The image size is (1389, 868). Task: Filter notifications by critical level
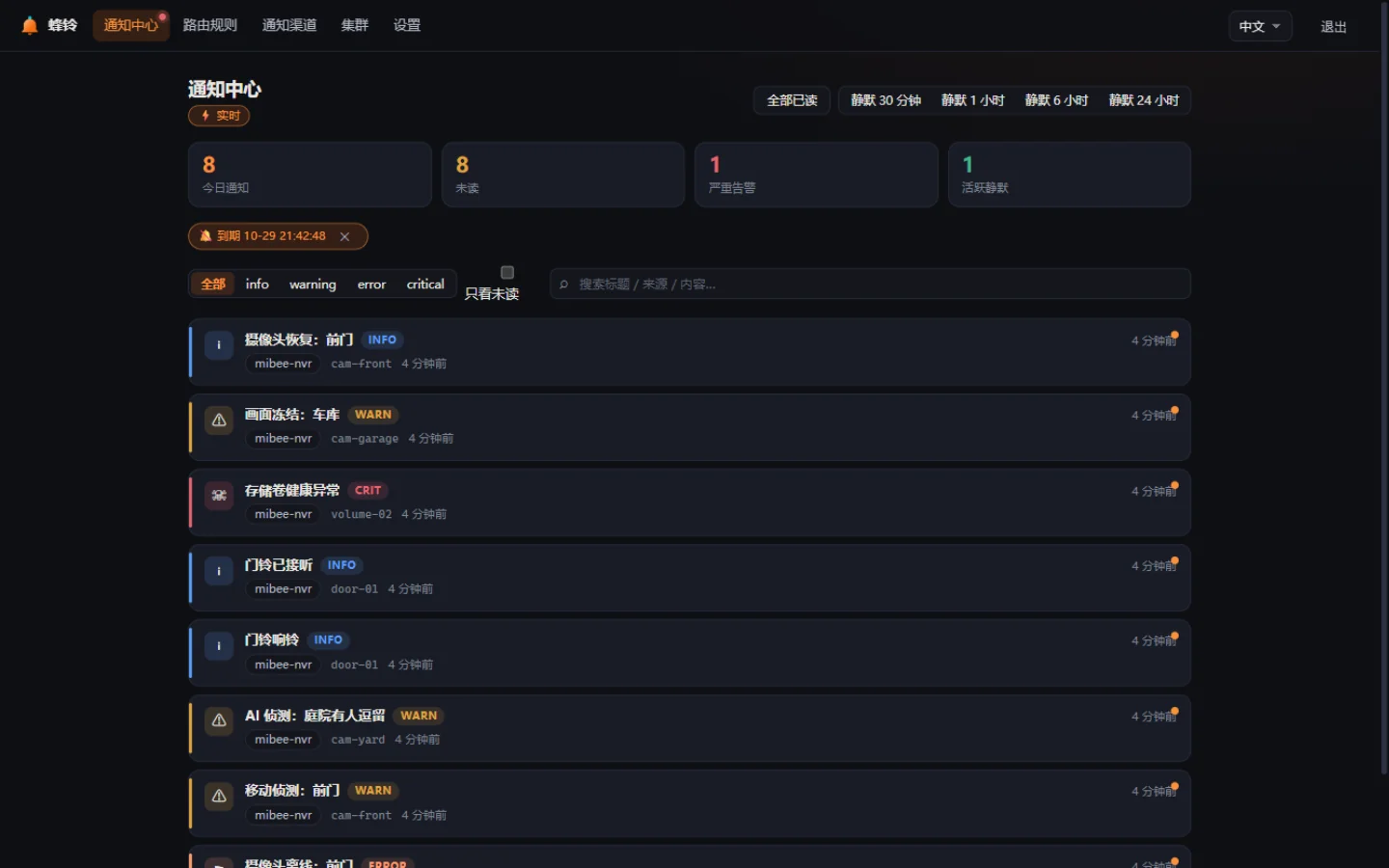425,284
